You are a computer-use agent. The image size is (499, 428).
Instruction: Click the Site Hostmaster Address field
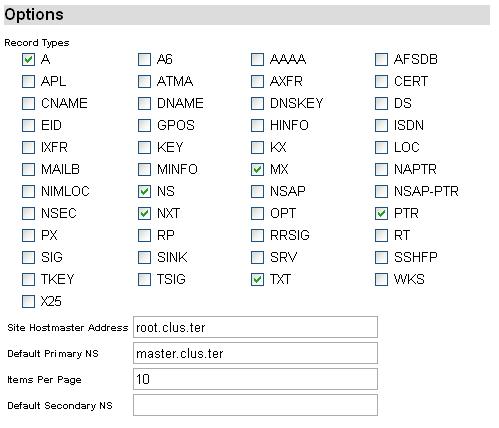(255, 327)
